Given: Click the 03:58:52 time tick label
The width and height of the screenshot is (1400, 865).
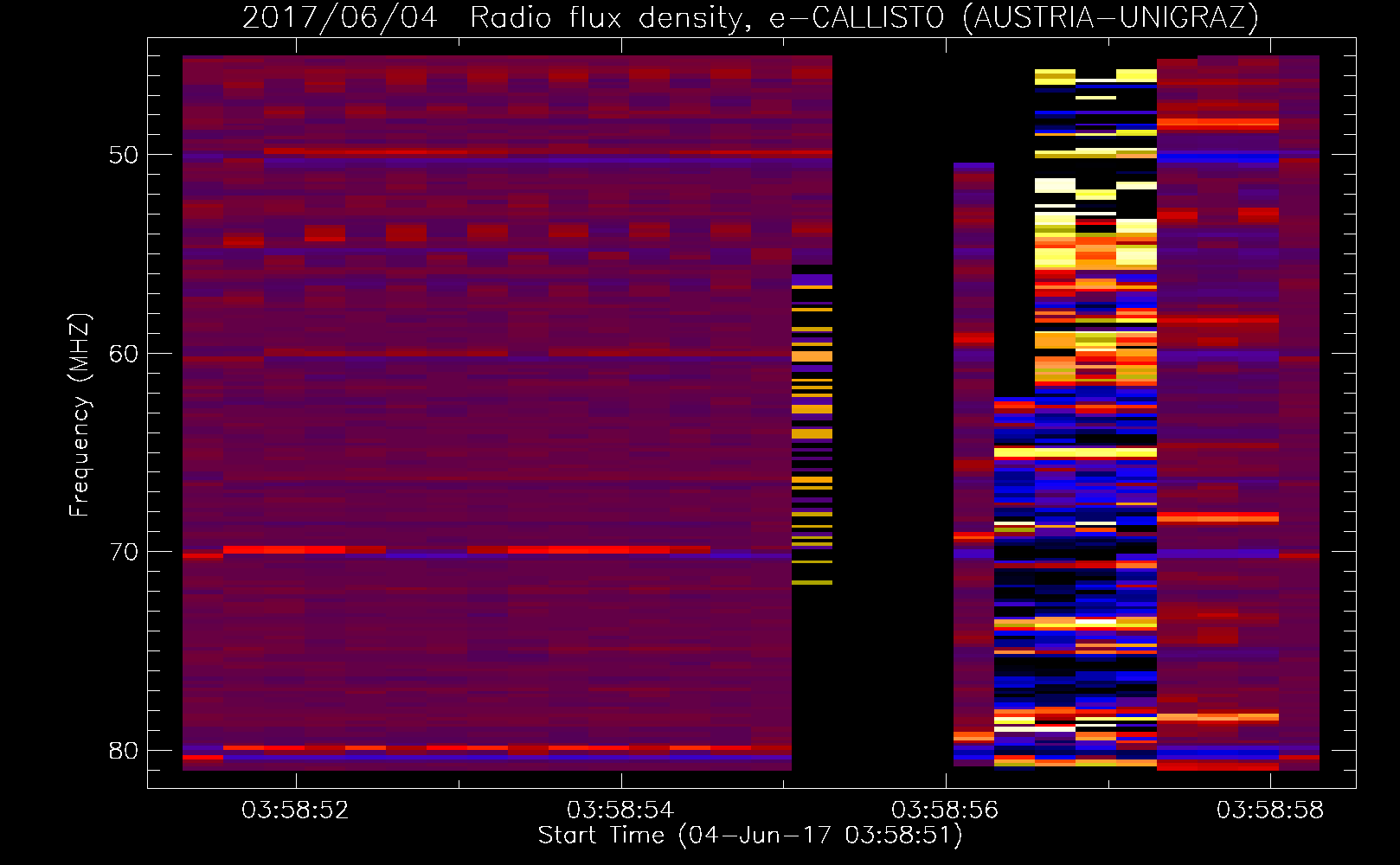Looking at the screenshot, I should click(295, 811).
